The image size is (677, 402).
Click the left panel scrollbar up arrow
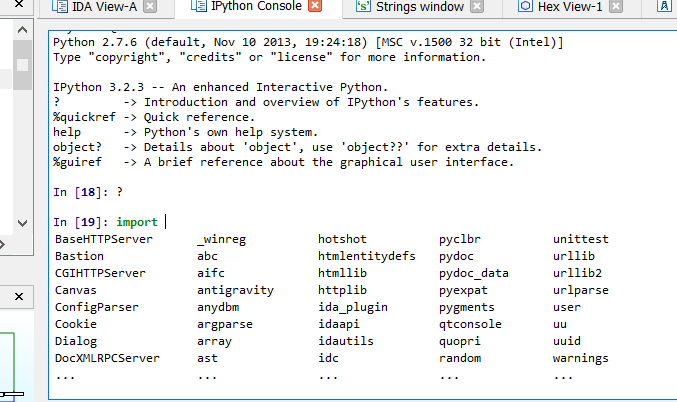click(24, 32)
